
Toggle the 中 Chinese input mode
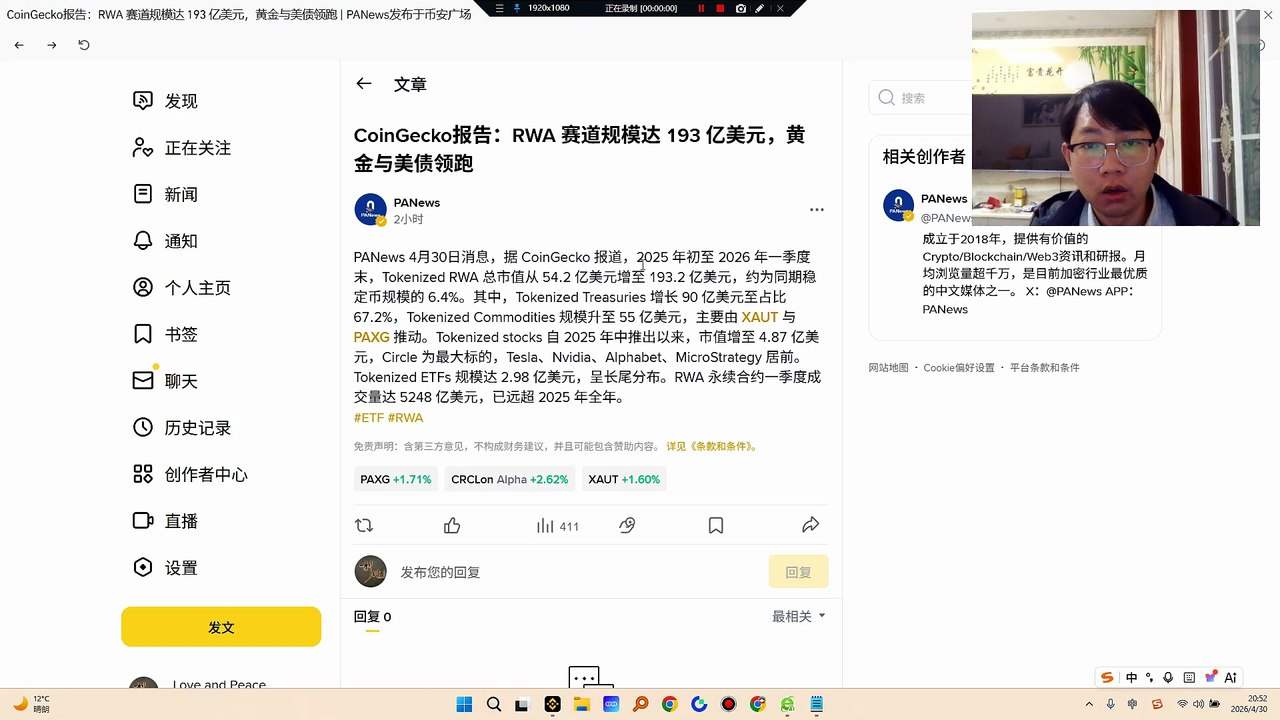click(x=1131, y=677)
